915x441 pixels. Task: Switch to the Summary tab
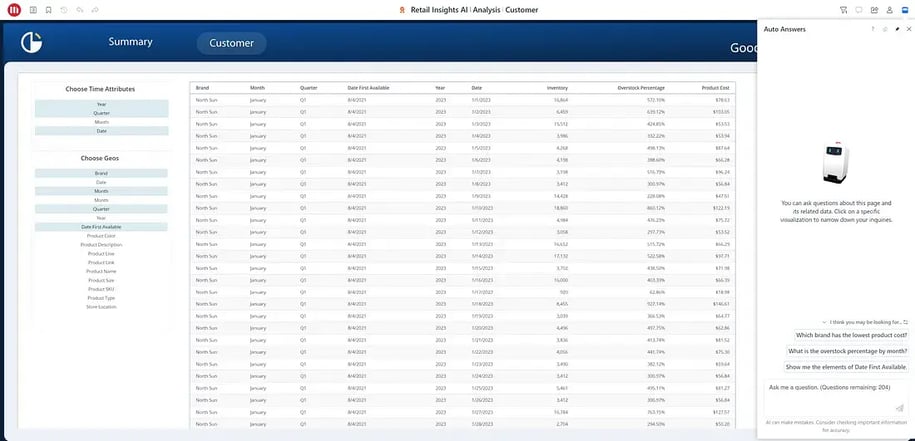(130, 42)
